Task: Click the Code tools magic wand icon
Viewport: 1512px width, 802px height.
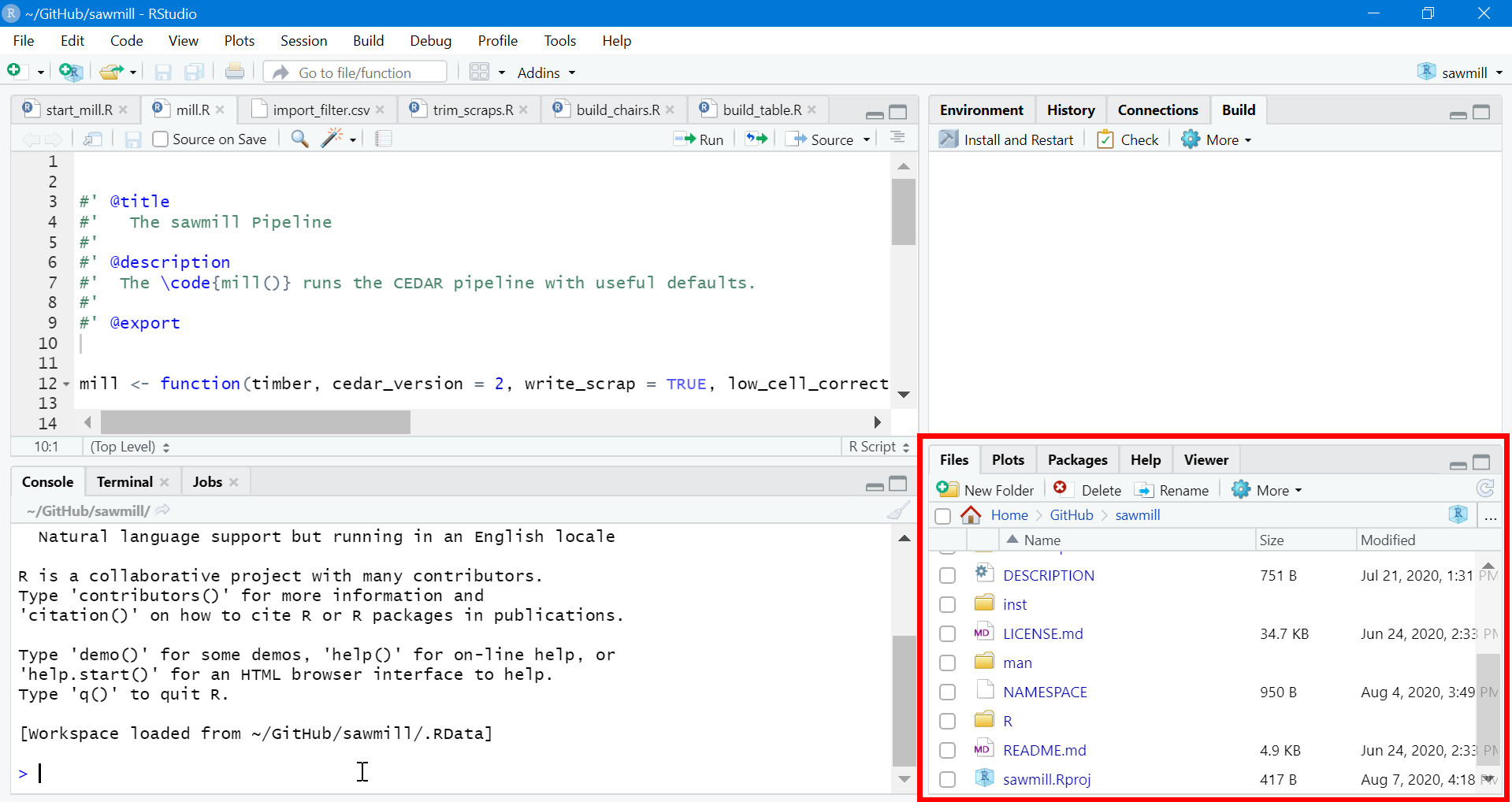Action: [x=332, y=139]
